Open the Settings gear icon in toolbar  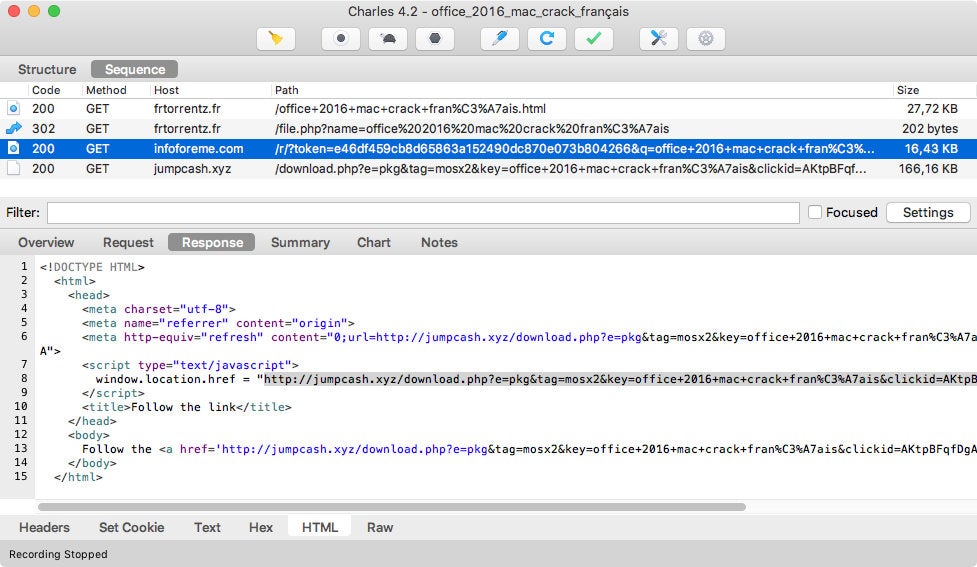coord(706,39)
